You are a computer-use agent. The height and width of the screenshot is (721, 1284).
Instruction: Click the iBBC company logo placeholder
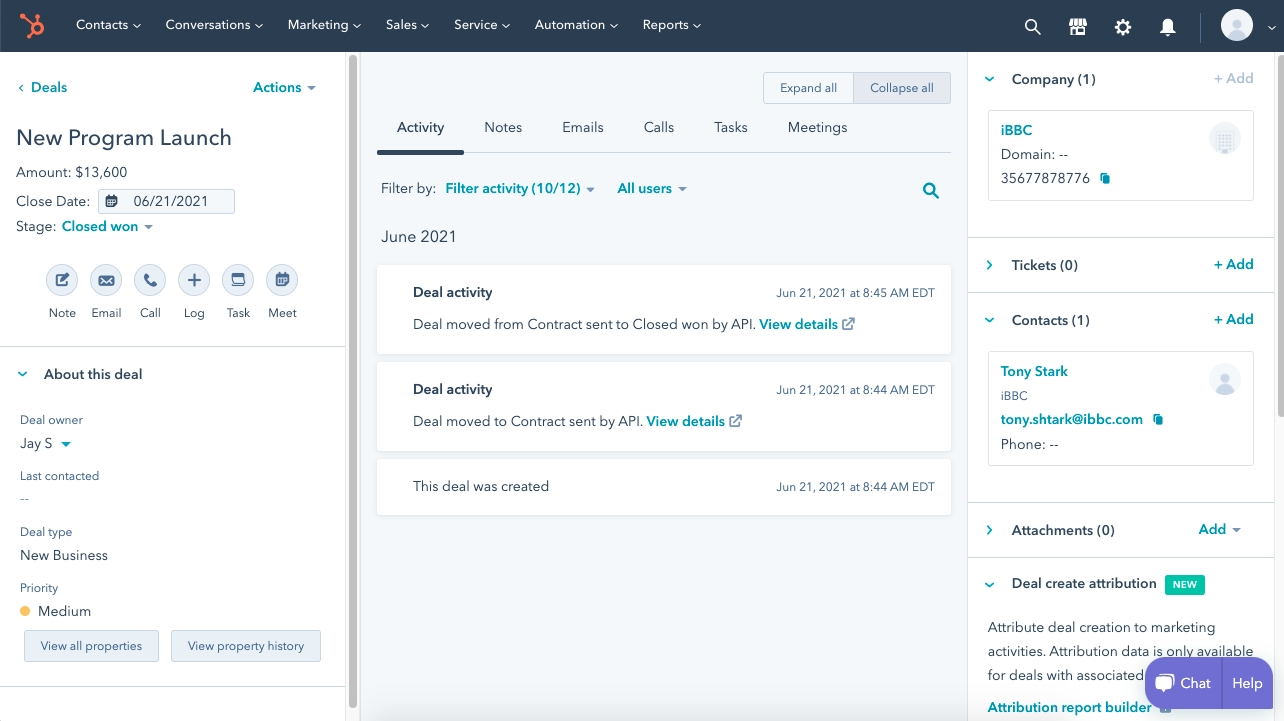click(x=1225, y=139)
